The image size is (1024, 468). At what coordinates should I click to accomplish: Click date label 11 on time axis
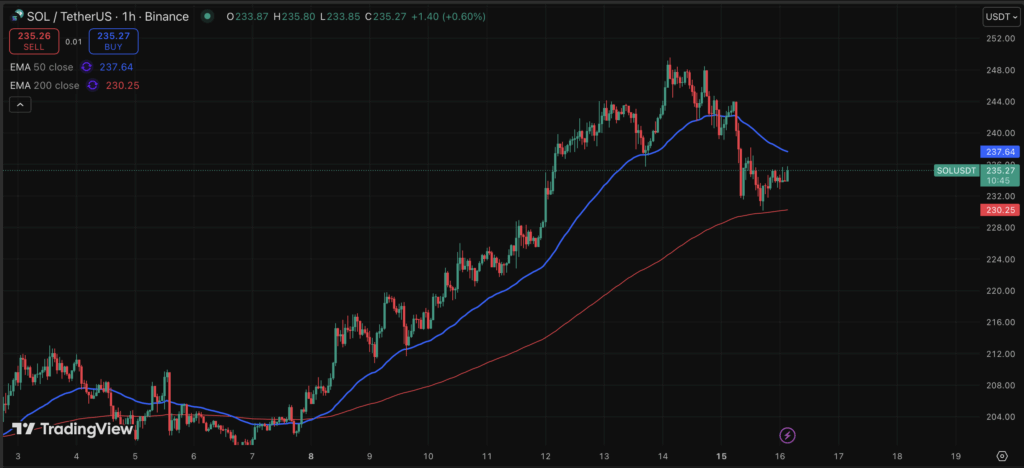click(x=487, y=456)
